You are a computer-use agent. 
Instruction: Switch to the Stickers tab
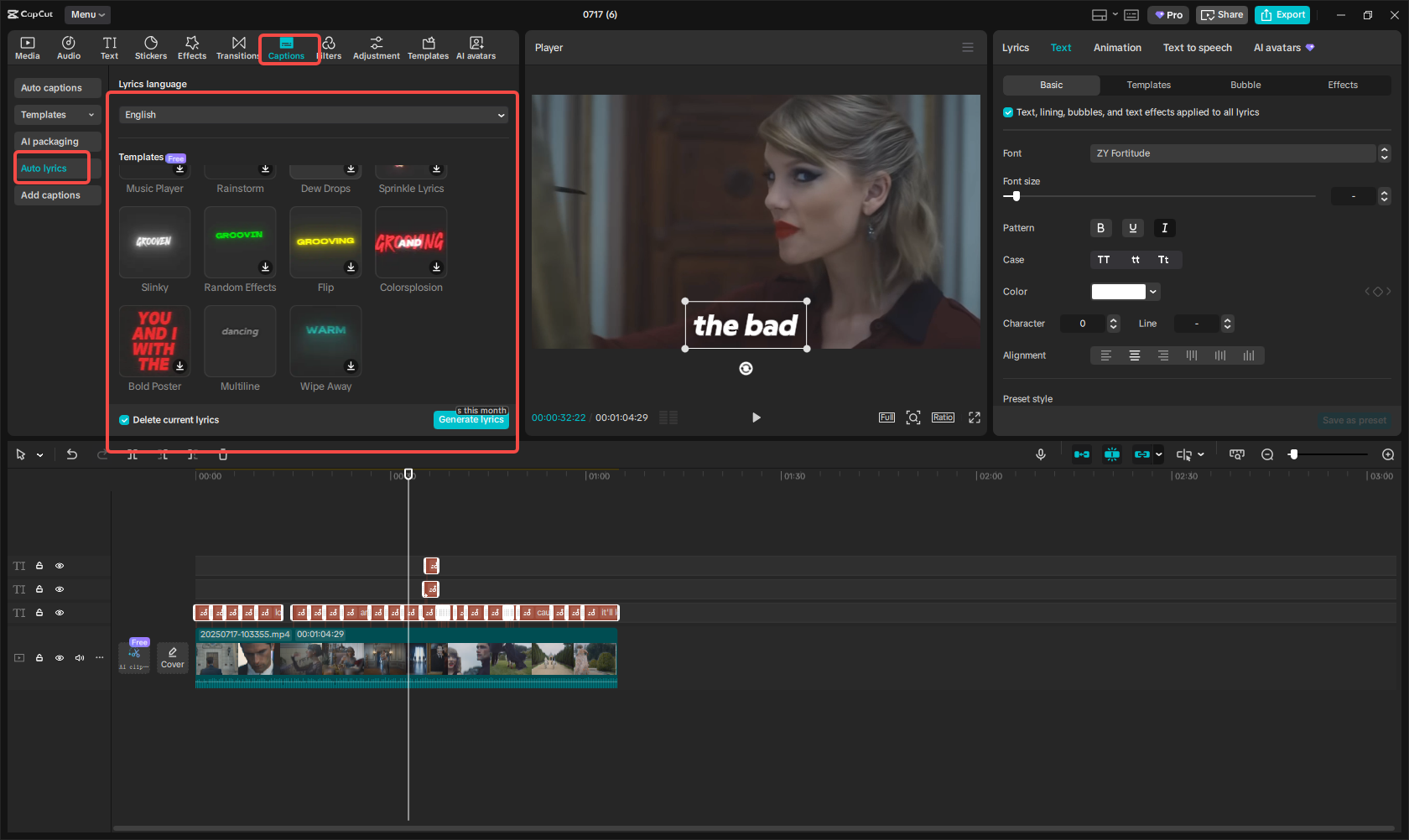pyautogui.click(x=151, y=48)
